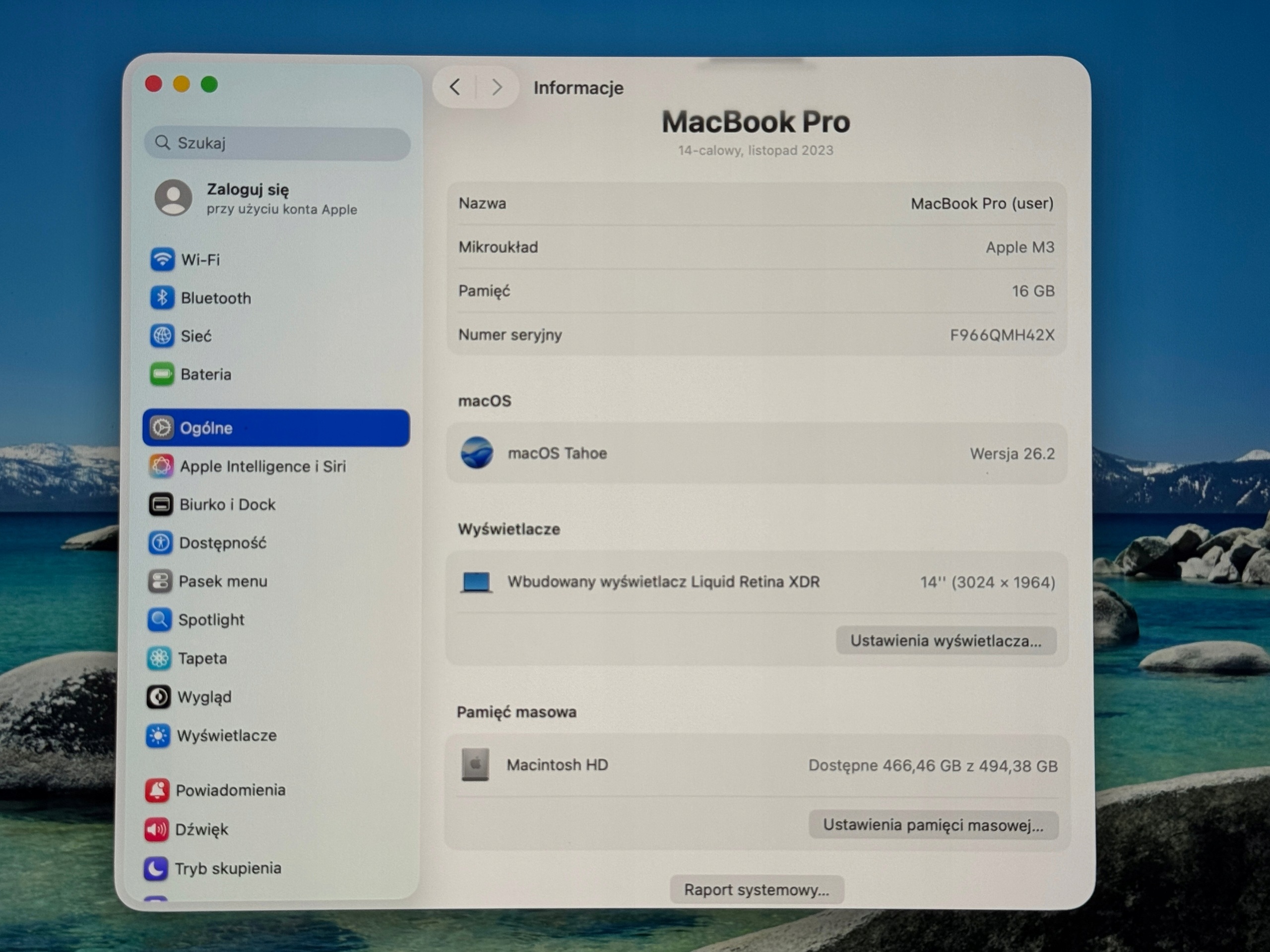Image resolution: width=1270 pixels, height=952 pixels.
Task: Click display resolution 14'' (3024 × 1964)
Action: tap(988, 583)
